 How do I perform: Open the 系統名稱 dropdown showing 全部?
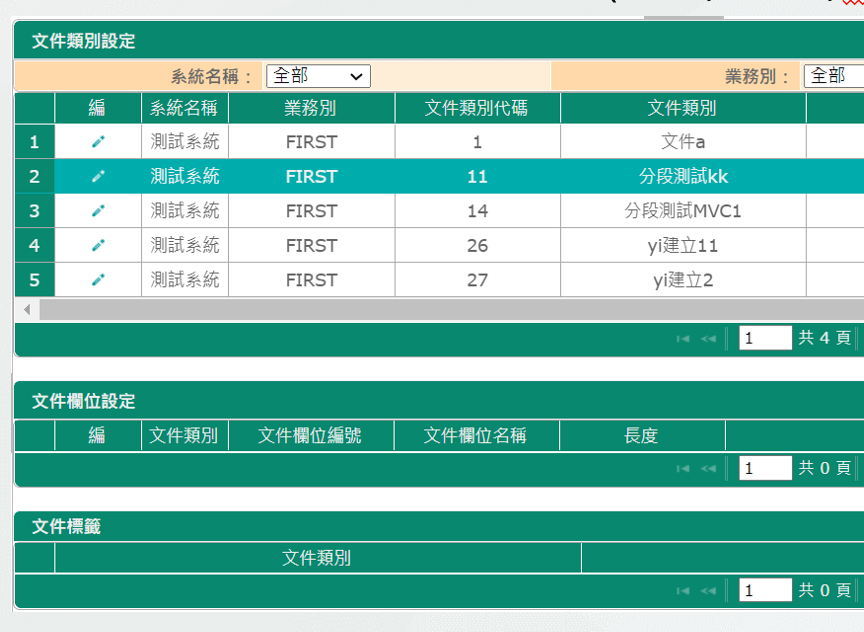pos(318,76)
